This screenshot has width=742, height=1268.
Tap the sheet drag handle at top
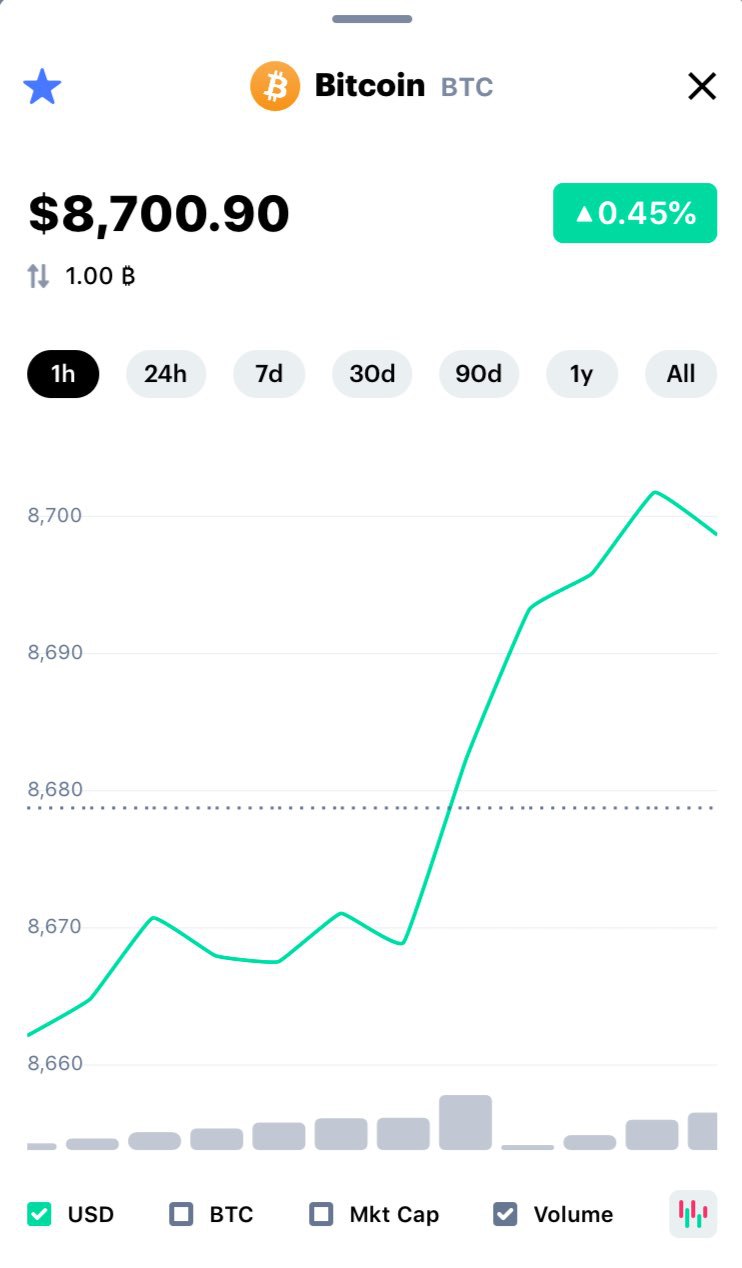pyautogui.click(x=372, y=19)
